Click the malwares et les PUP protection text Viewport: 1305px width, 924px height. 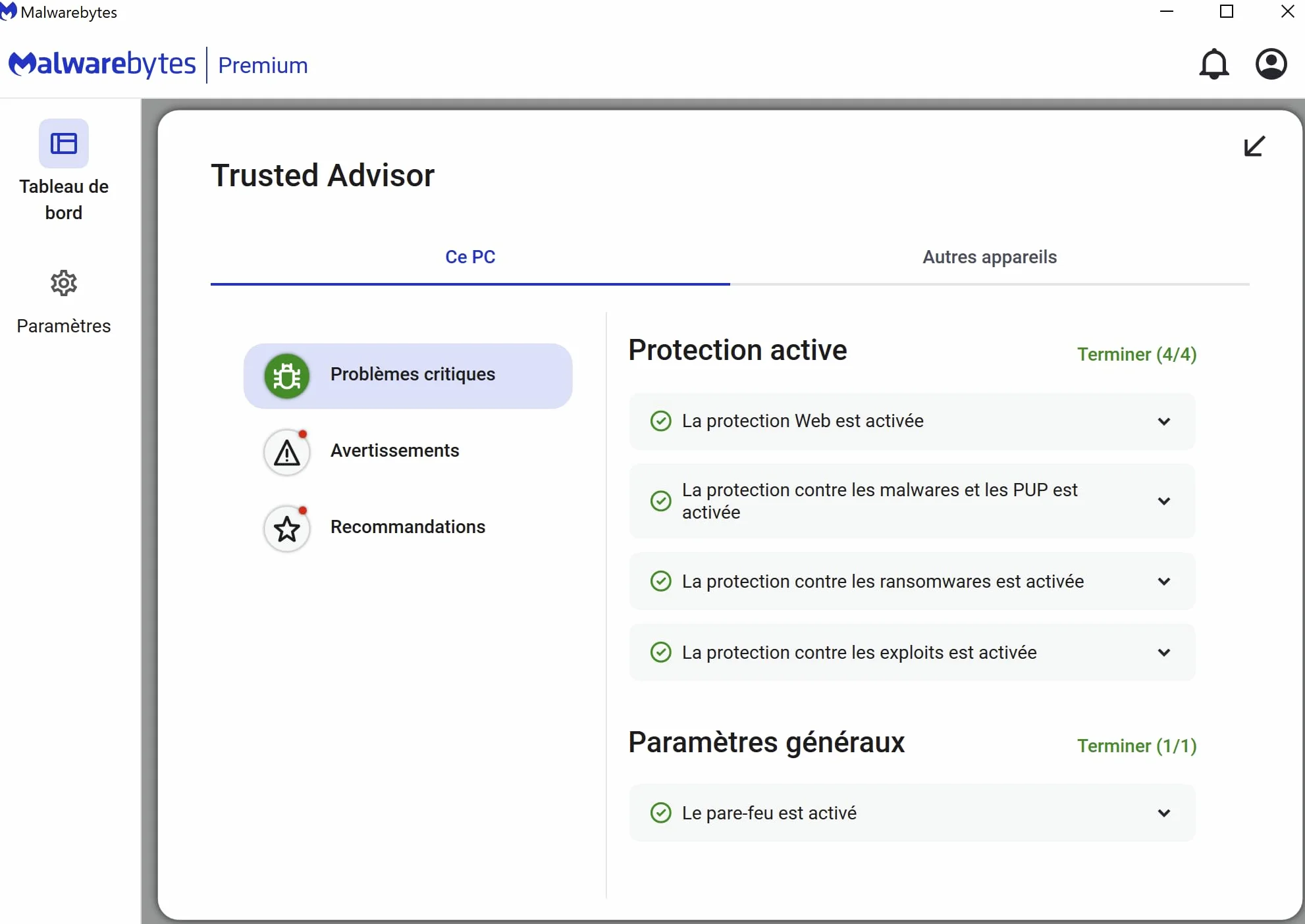point(880,501)
